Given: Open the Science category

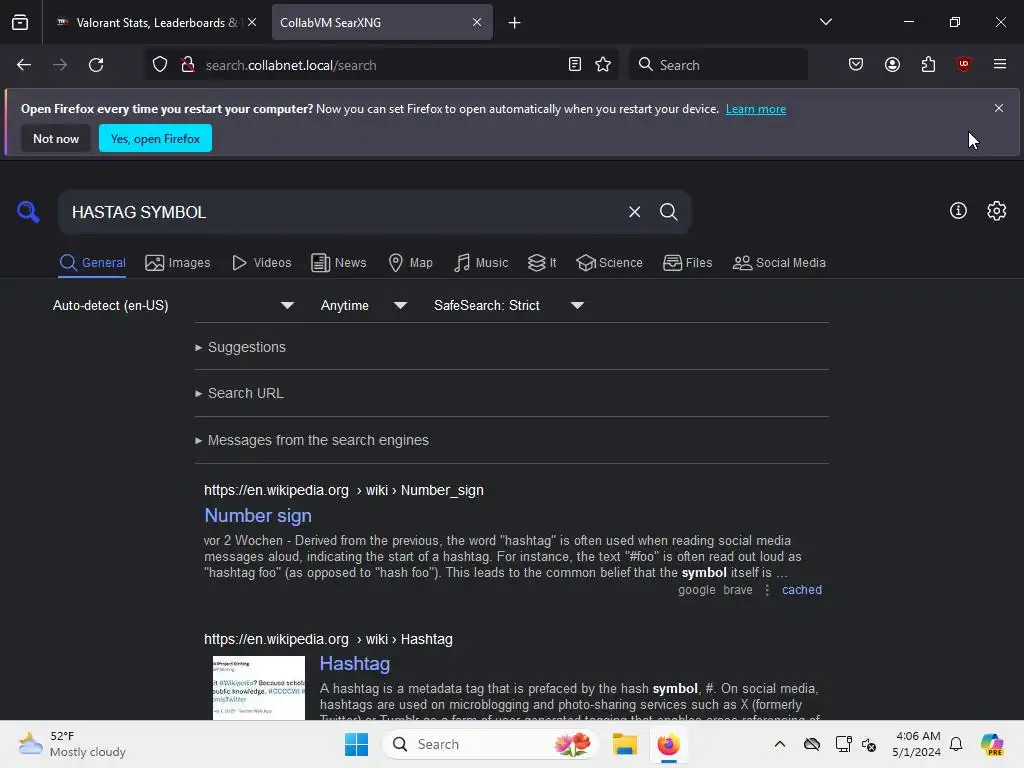Looking at the screenshot, I should 609,263.
